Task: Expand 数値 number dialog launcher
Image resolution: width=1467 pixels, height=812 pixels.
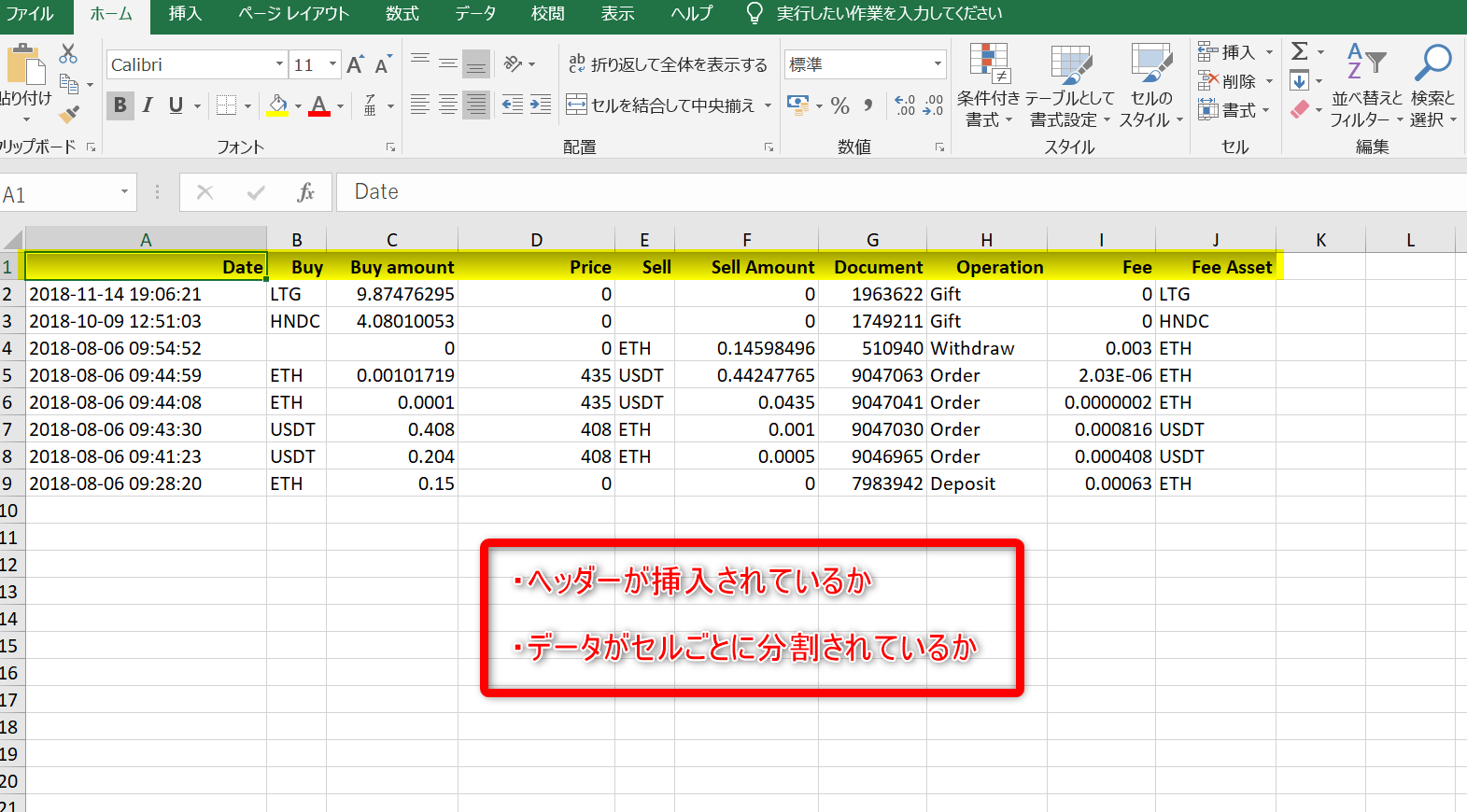Action: point(939,147)
